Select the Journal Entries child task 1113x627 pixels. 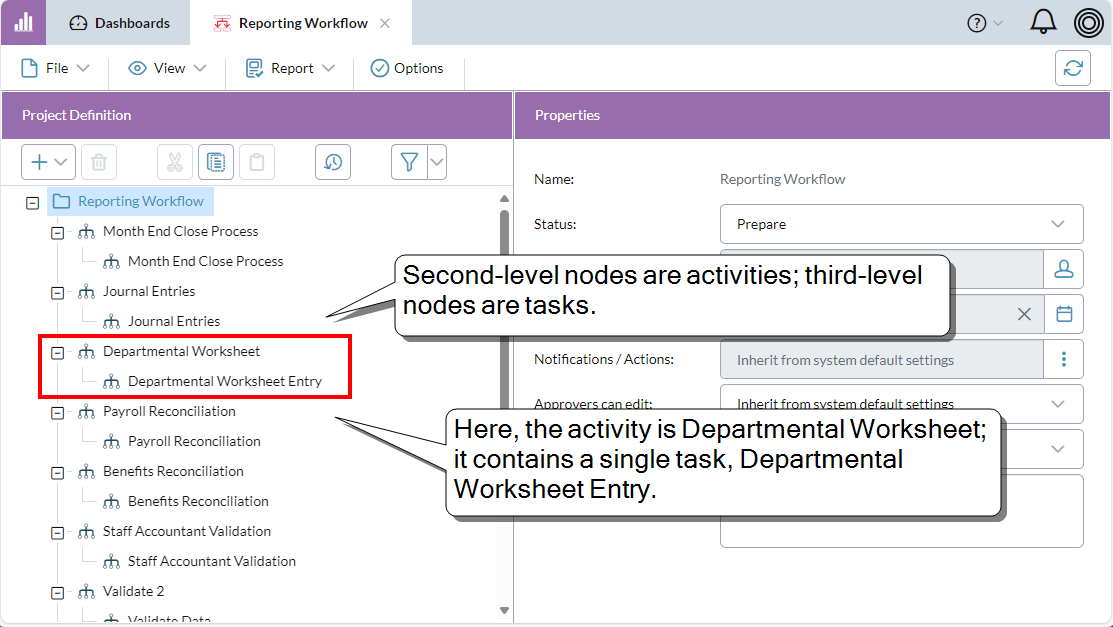click(x=174, y=322)
